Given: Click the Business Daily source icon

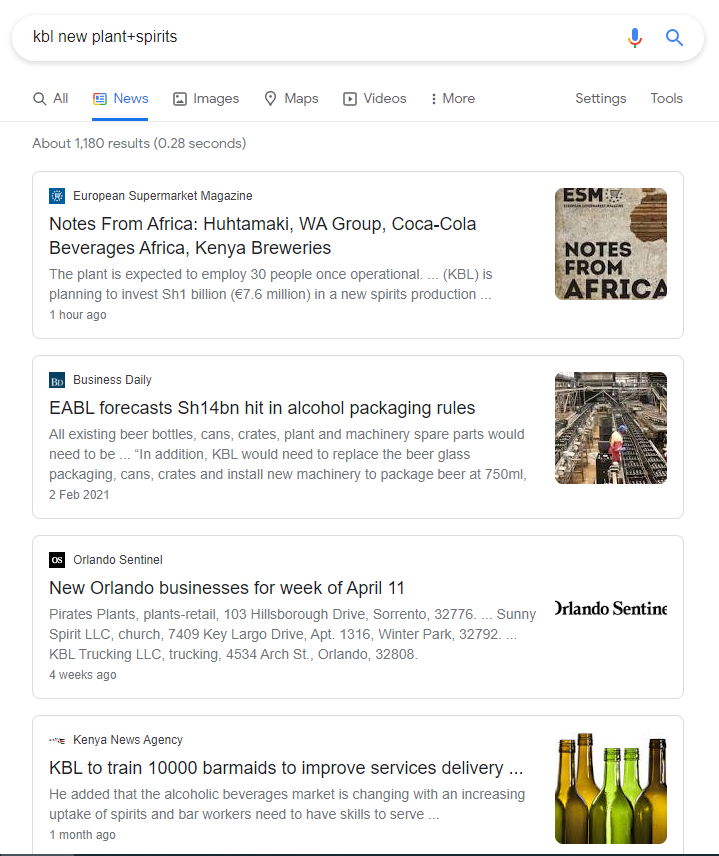Looking at the screenshot, I should pyautogui.click(x=57, y=380).
